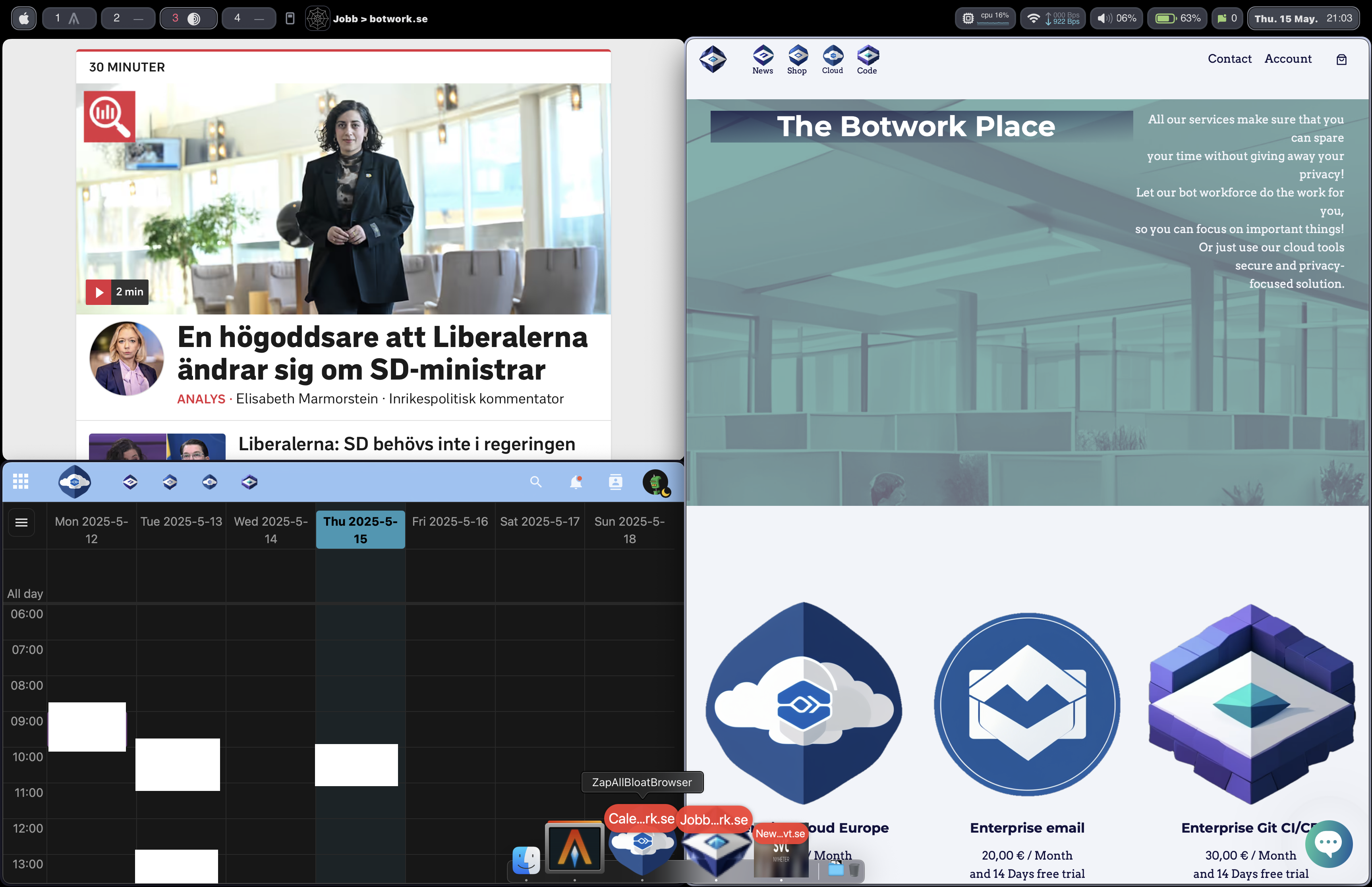Open the Monday event starting at 09:00
The width and height of the screenshot is (1372, 887).
pyautogui.click(x=87, y=727)
